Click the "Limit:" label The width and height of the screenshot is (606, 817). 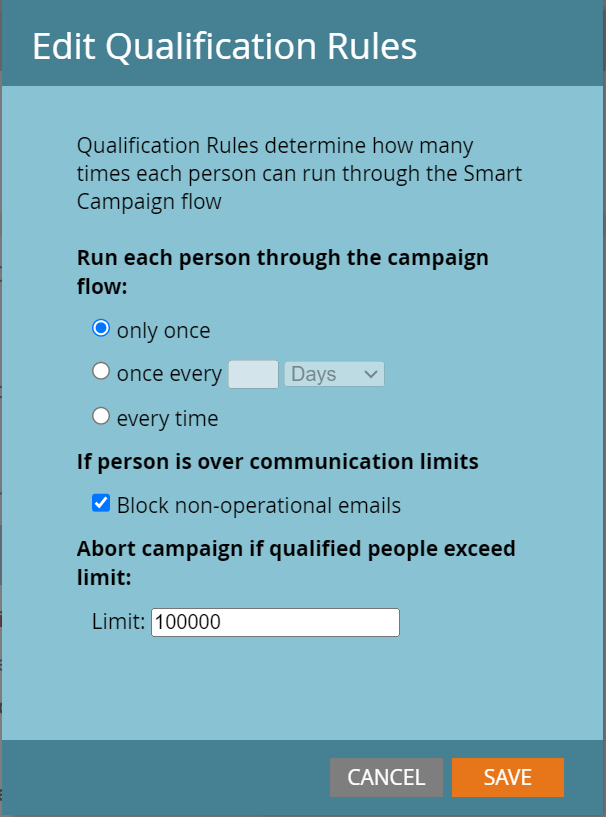tap(118, 622)
